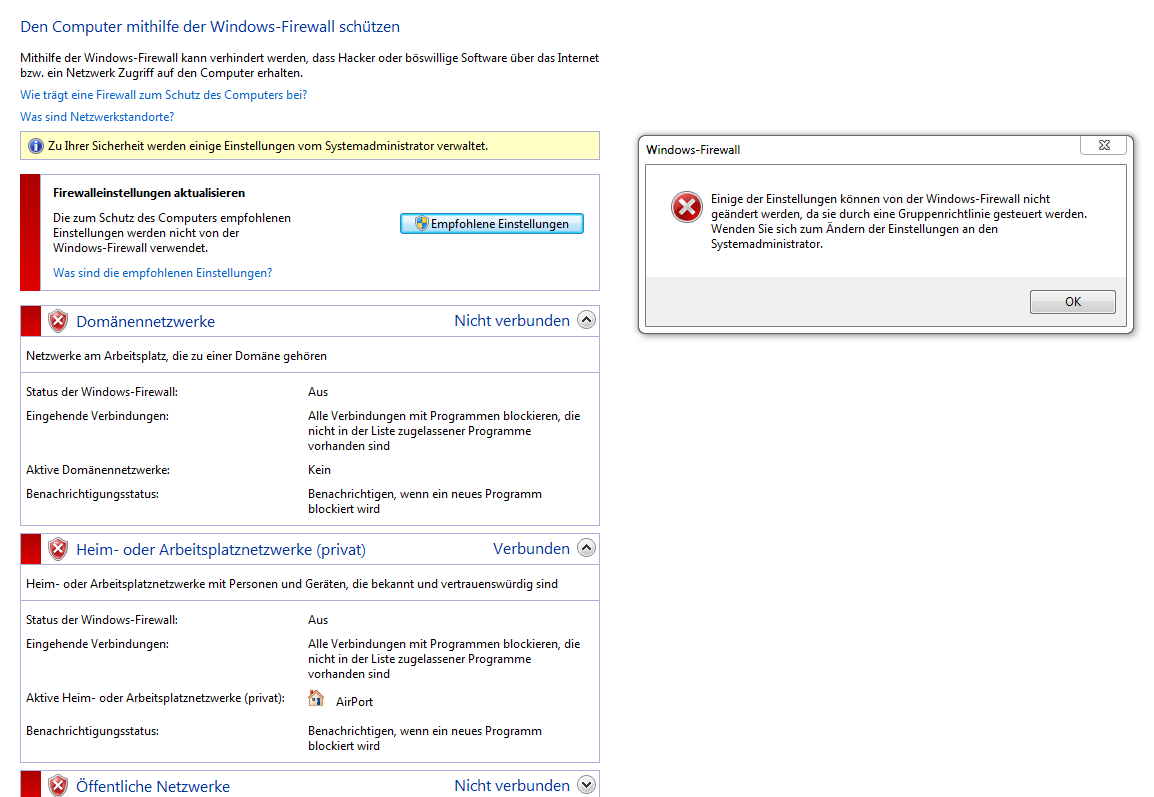Click the AirPort house network icon
1154x797 pixels.
coord(316,698)
